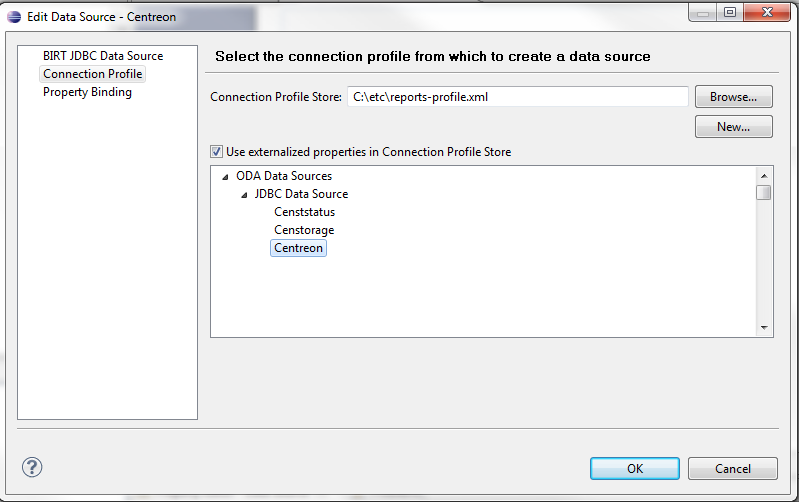The height and width of the screenshot is (502, 799).
Task: Click the profile tree scroll up arrow
Action: point(764,174)
